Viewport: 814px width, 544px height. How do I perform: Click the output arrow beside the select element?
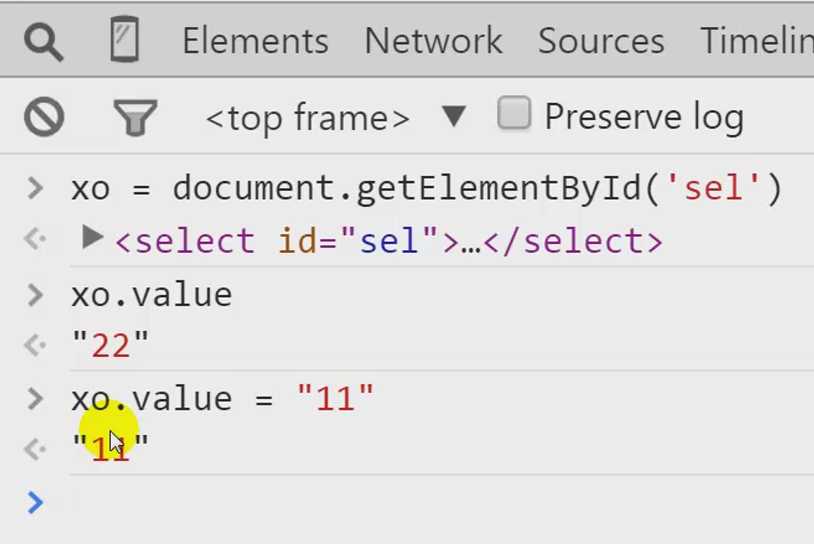[35, 240]
